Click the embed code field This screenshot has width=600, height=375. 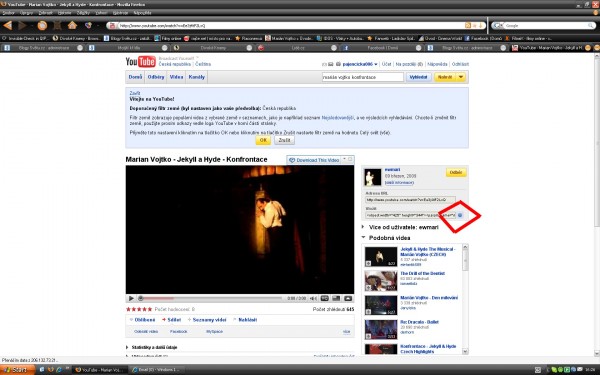click(410, 215)
